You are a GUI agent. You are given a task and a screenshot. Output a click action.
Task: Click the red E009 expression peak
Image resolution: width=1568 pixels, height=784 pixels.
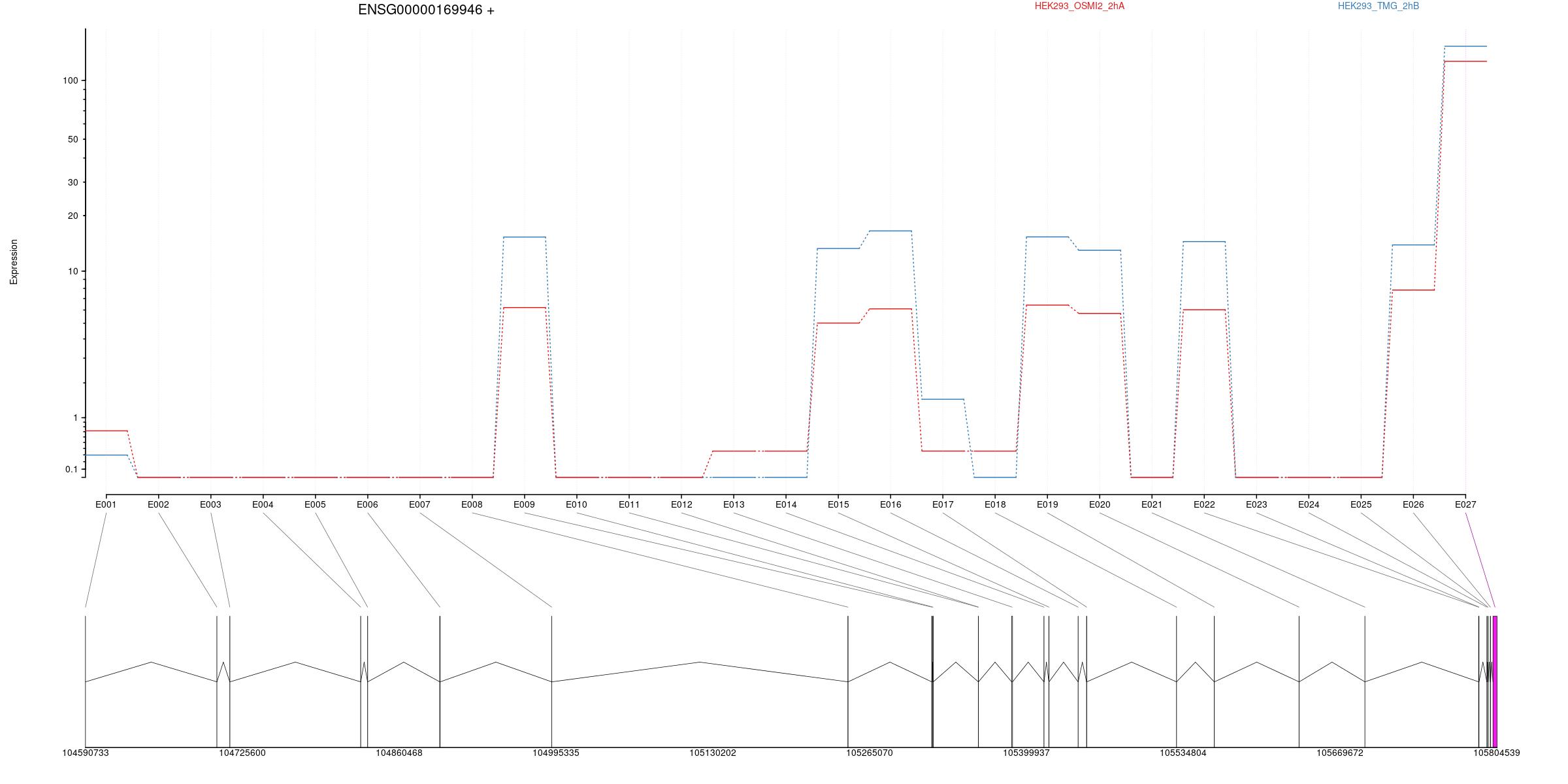(x=525, y=308)
